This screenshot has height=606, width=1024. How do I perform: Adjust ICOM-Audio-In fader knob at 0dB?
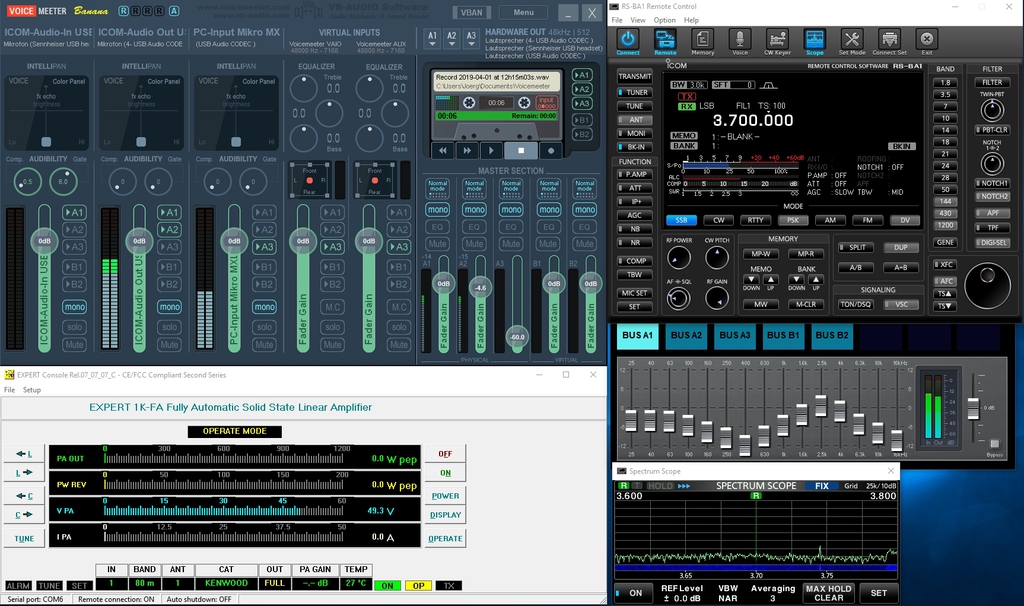click(44, 241)
